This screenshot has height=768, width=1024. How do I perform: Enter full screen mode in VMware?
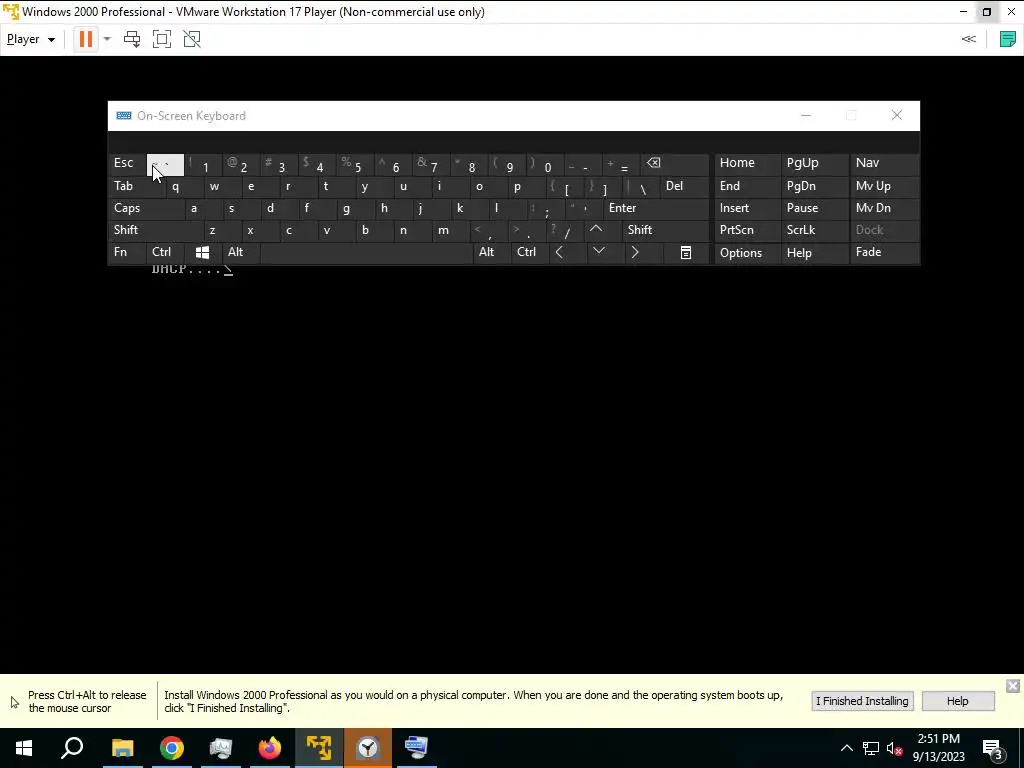(162, 39)
